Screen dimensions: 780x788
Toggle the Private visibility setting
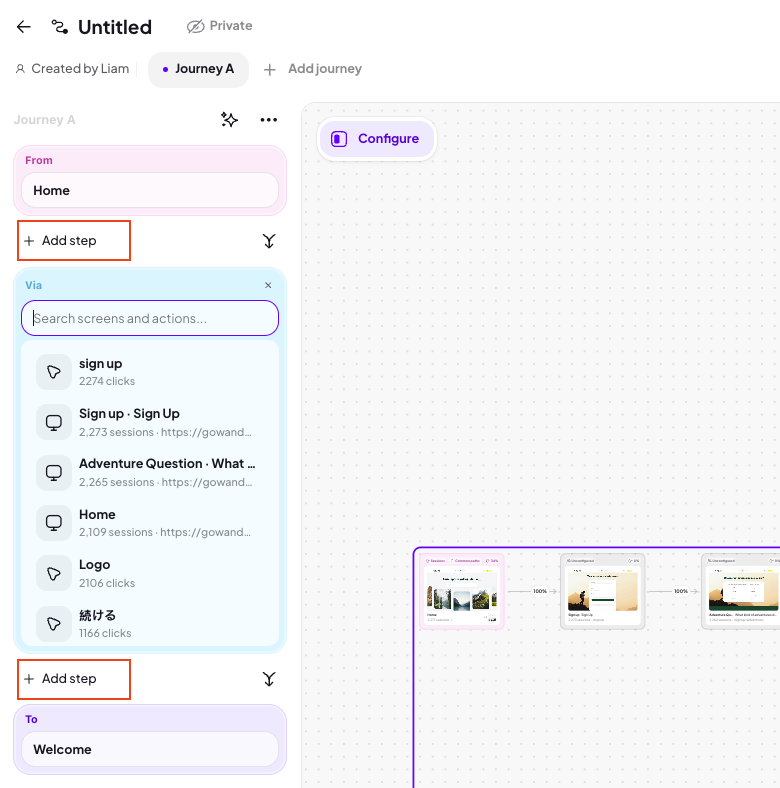(220, 26)
